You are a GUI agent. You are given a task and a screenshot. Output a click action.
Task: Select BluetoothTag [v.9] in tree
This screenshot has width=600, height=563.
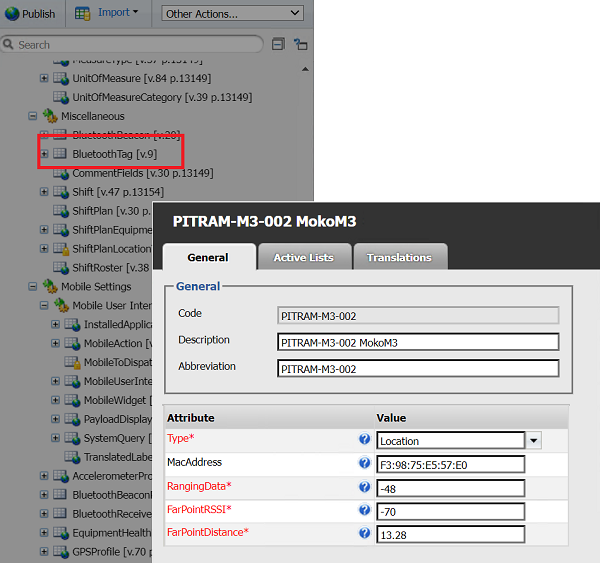pyautogui.click(x=115, y=154)
